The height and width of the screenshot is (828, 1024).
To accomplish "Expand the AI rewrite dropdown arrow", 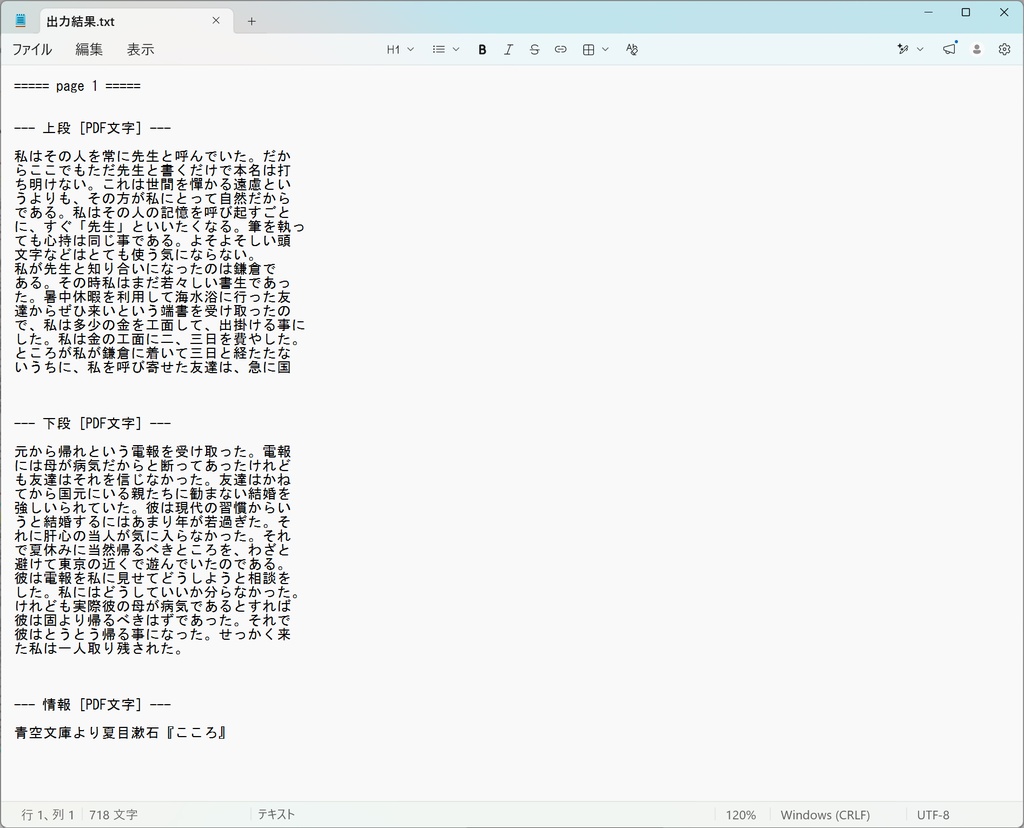I will tap(920, 50).
